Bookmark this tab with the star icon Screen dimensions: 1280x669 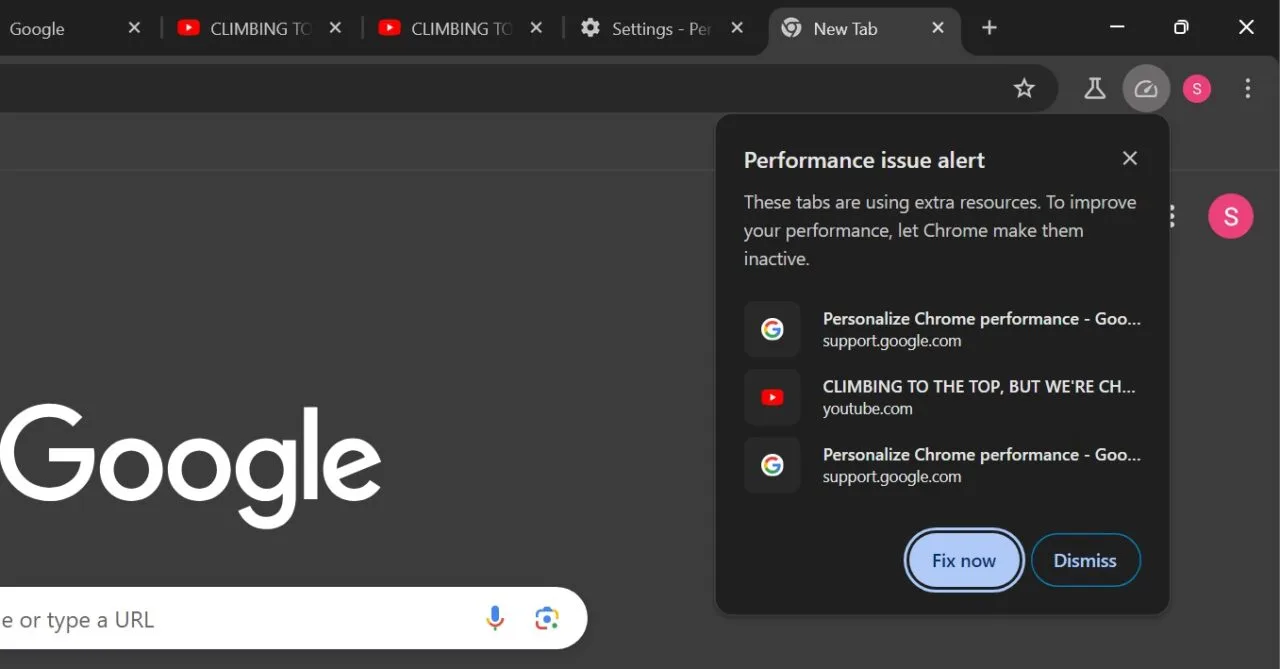click(1024, 89)
